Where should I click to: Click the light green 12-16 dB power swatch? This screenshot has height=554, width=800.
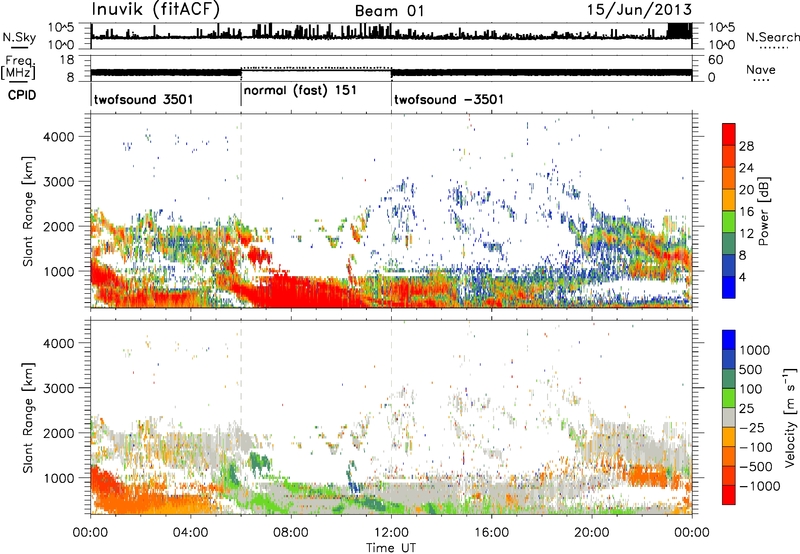(x=729, y=221)
